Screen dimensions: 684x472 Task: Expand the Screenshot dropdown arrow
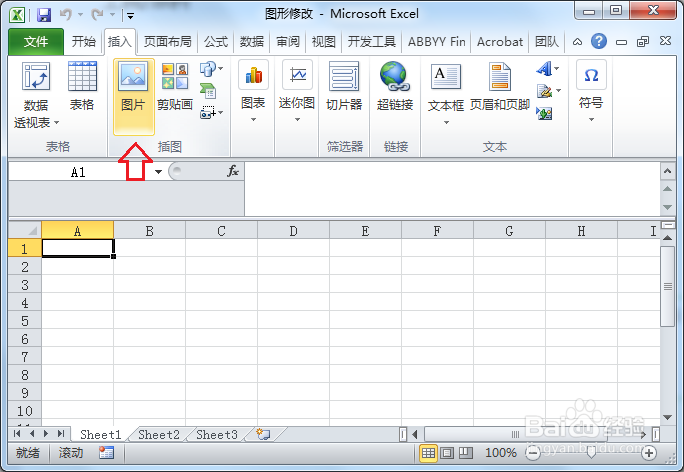click(221, 113)
